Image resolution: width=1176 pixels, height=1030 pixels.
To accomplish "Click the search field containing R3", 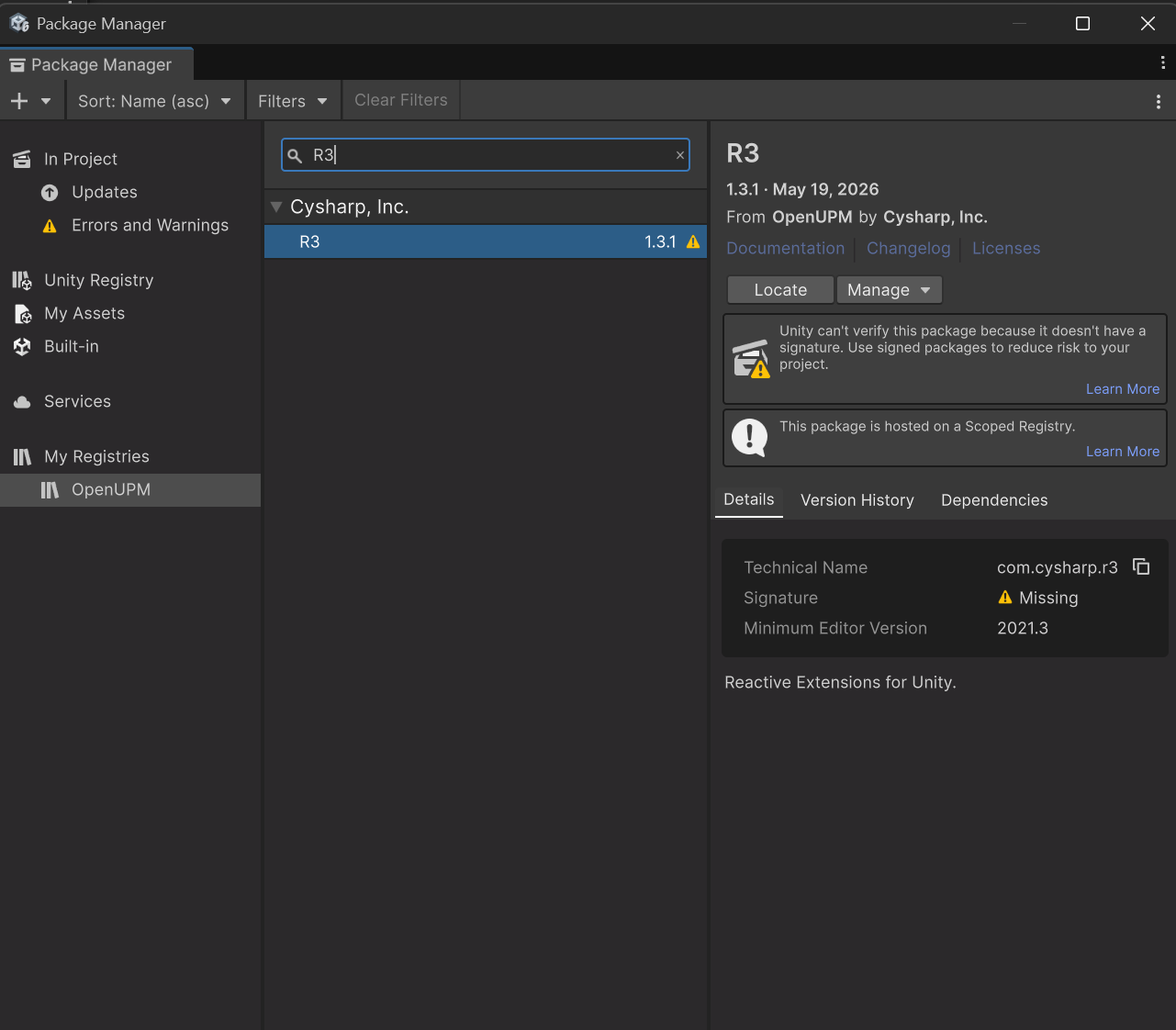I will click(485, 155).
